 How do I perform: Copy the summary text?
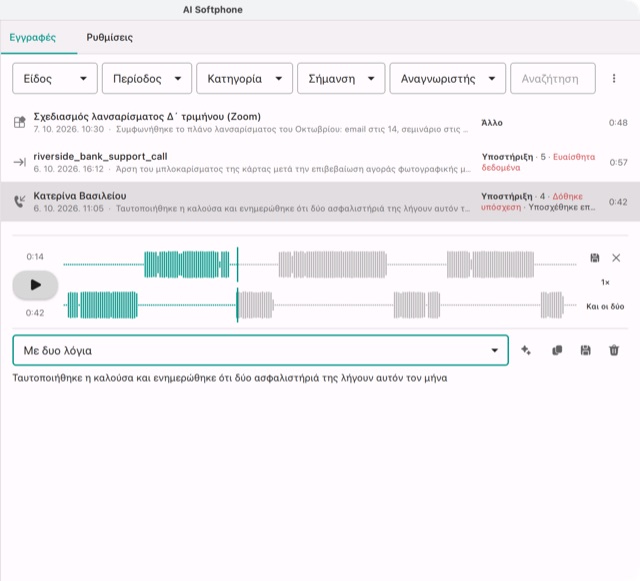coord(557,350)
